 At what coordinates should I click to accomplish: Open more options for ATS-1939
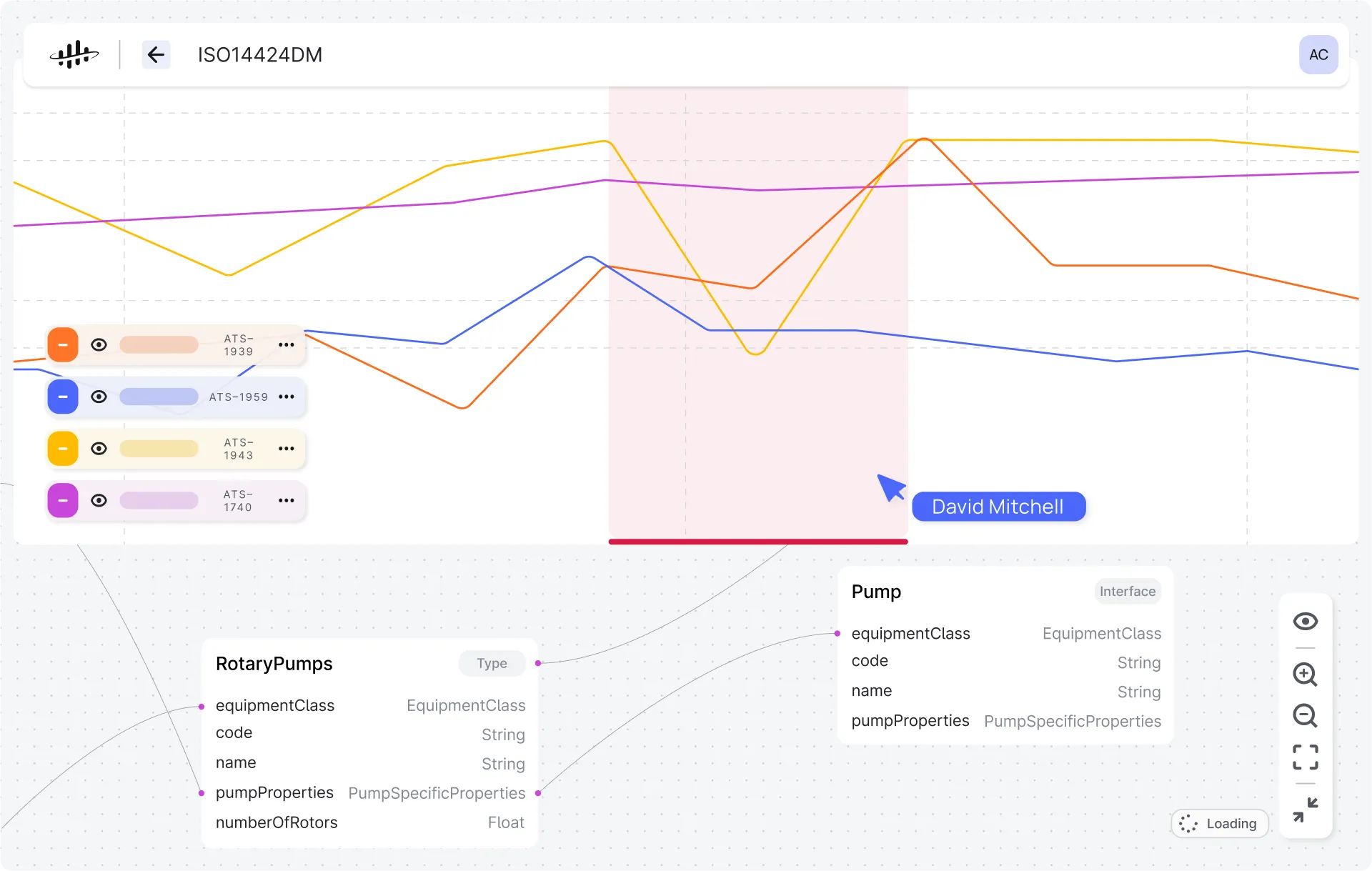pos(287,345)
